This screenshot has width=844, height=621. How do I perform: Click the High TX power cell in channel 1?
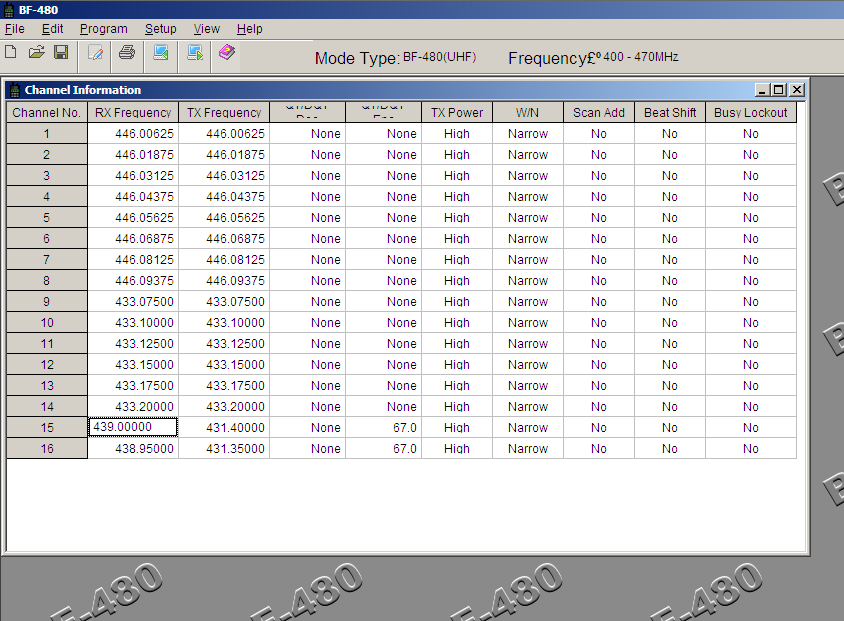457,133
